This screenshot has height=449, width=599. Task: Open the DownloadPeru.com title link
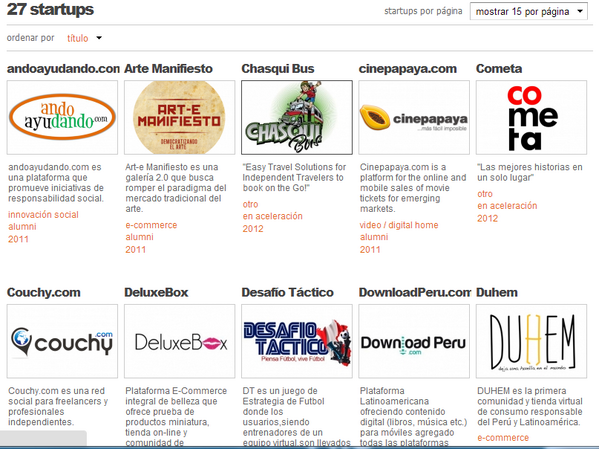click(x=415, y=293)
